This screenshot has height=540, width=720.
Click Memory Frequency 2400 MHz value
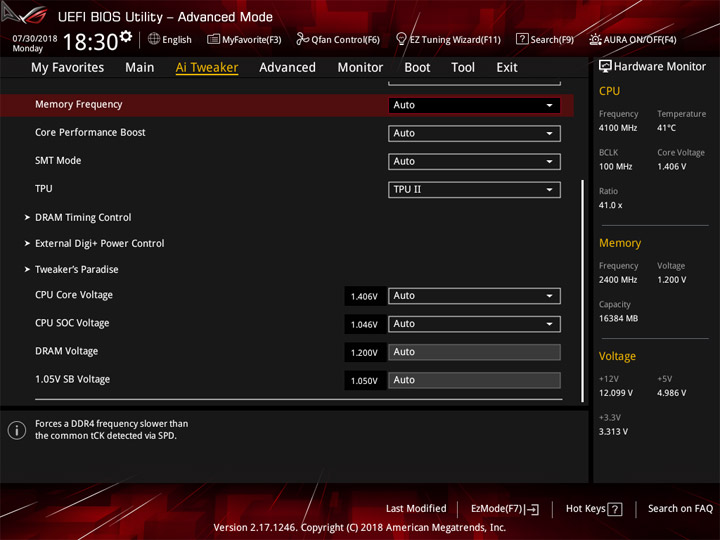pyautogui.click(x=618, y=280)
